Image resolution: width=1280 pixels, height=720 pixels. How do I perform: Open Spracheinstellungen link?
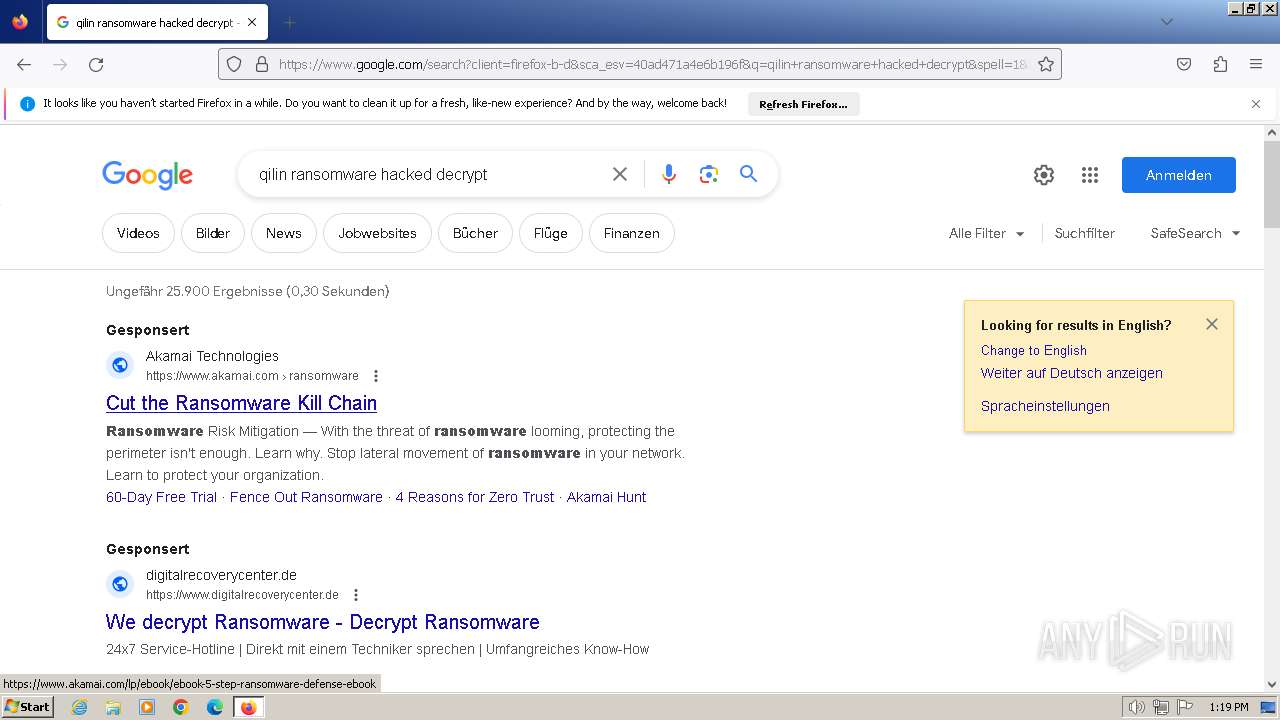1045,406
